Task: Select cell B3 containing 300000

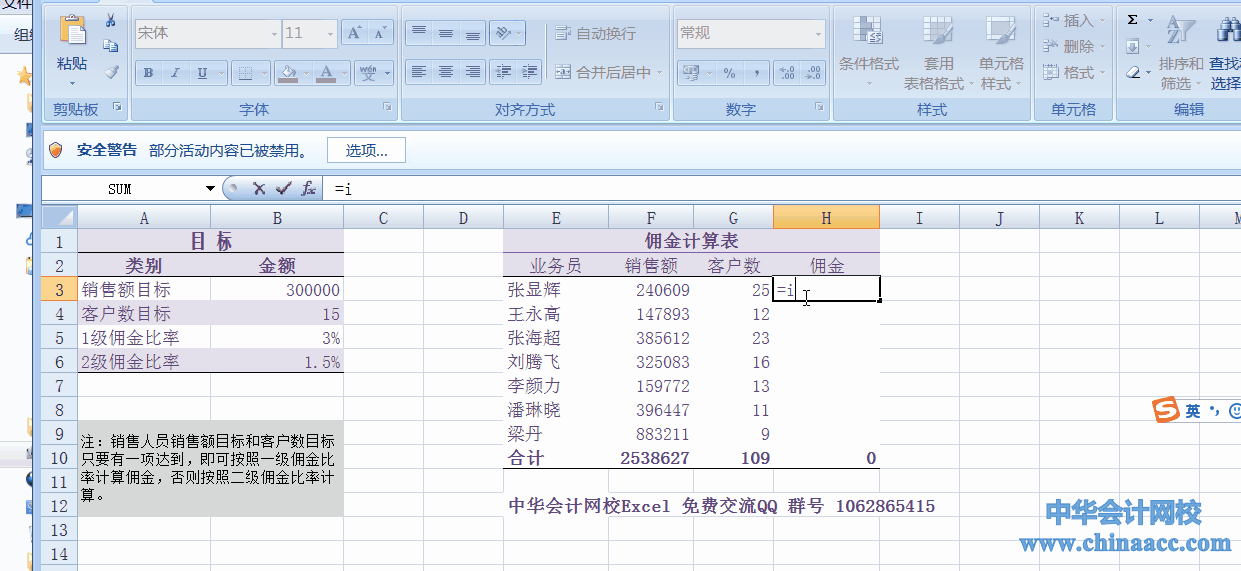Action: pos(277,290)
